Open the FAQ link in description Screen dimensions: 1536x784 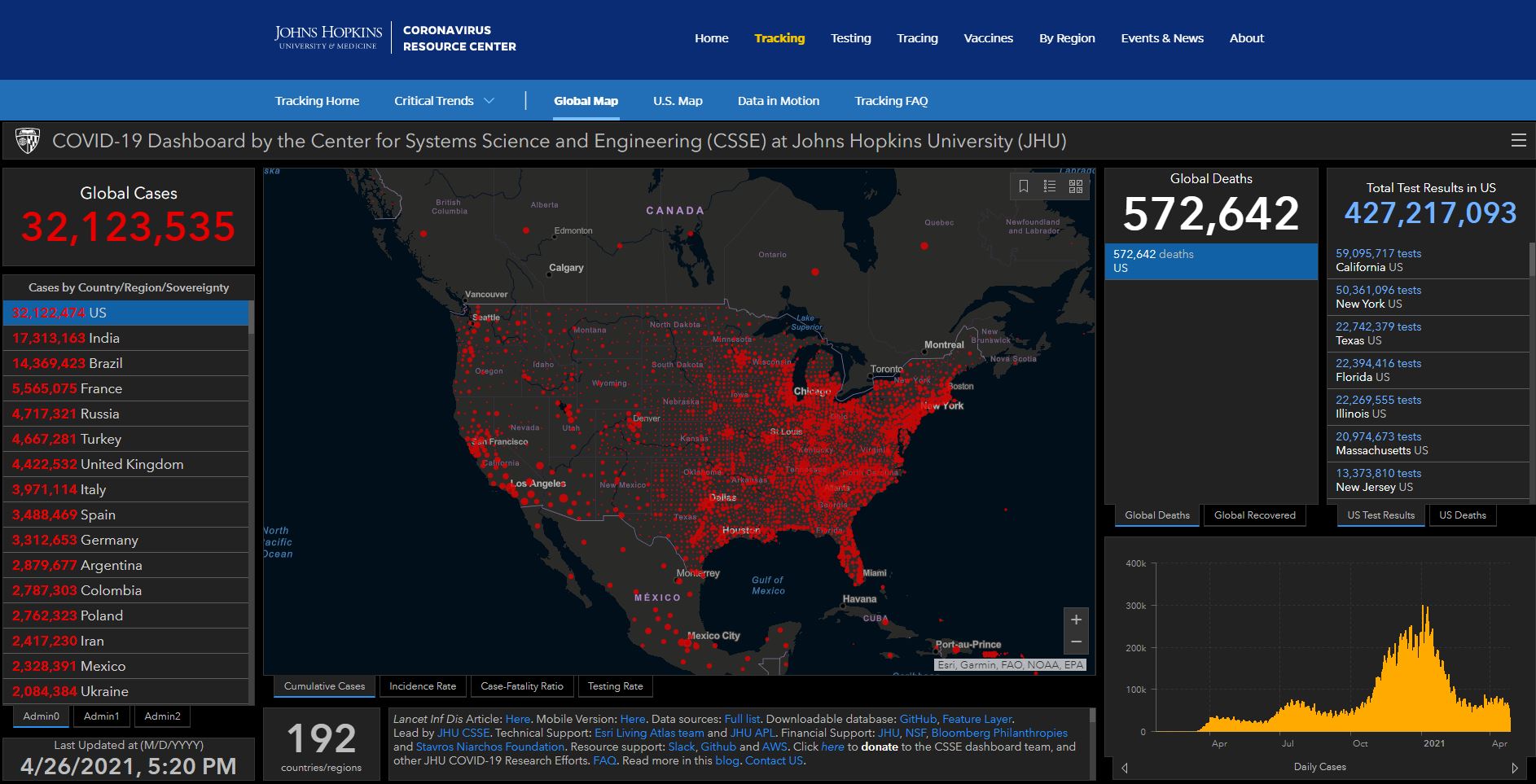[604, 761]
